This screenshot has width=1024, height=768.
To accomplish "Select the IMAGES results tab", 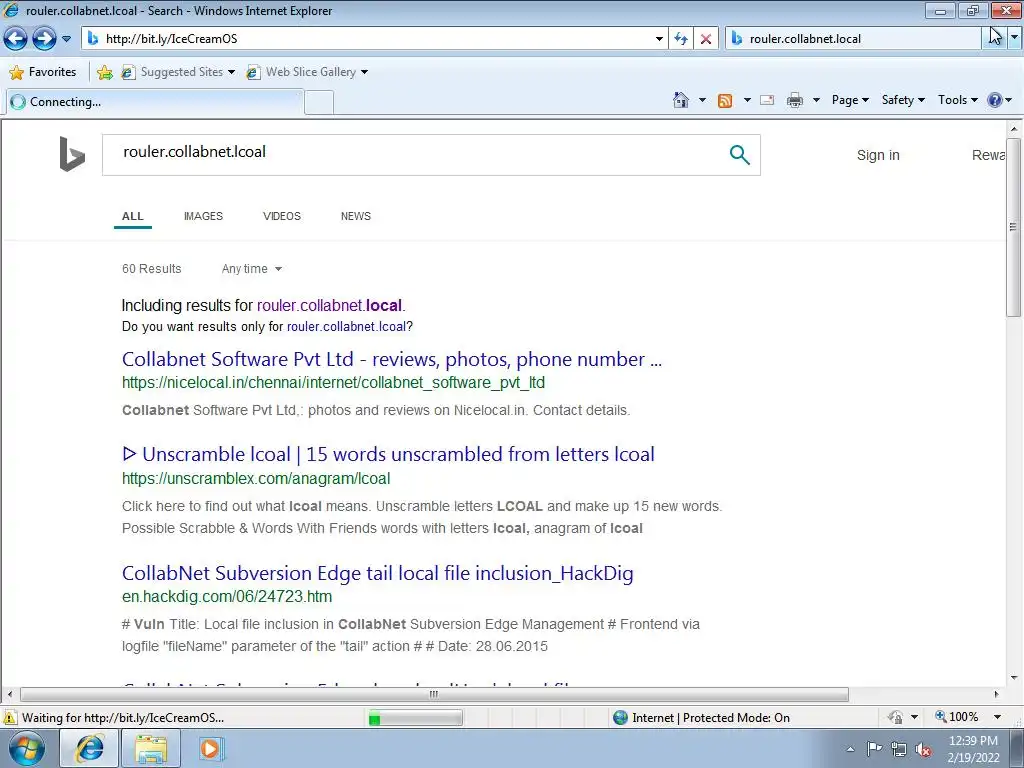I will click(203, 216).
